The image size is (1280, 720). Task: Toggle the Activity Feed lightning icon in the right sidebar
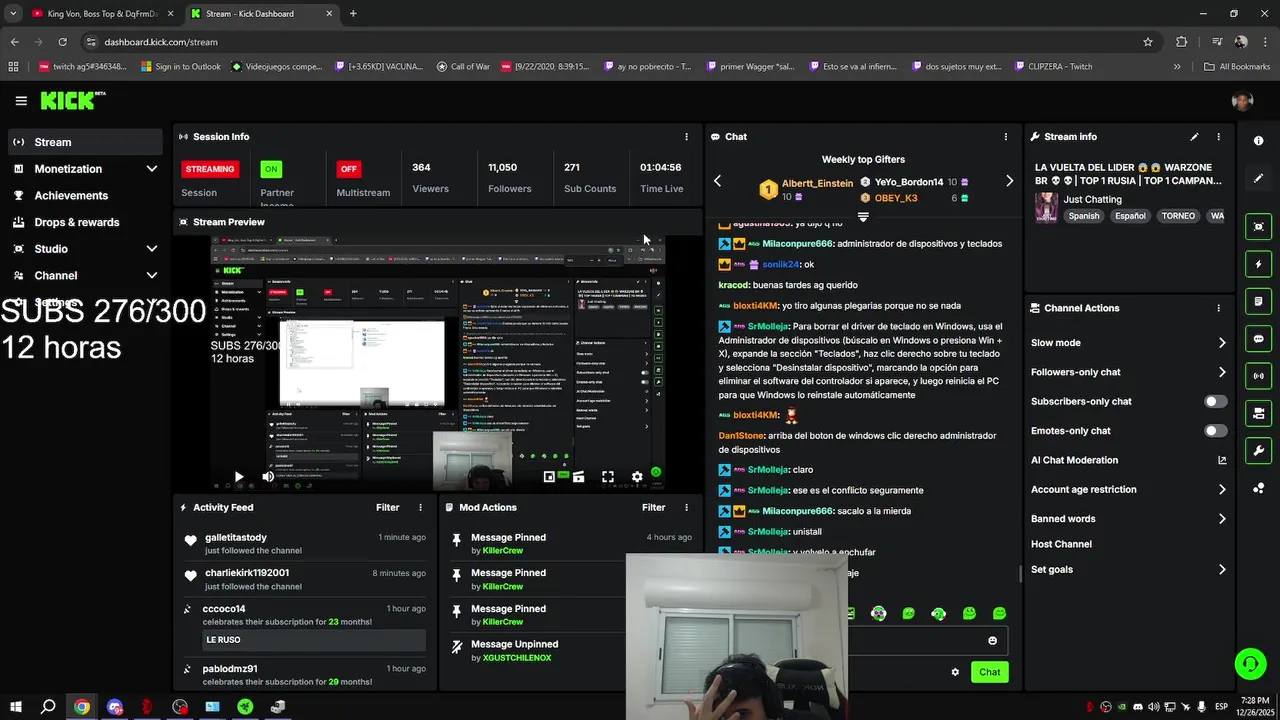tap(1258, 264)
